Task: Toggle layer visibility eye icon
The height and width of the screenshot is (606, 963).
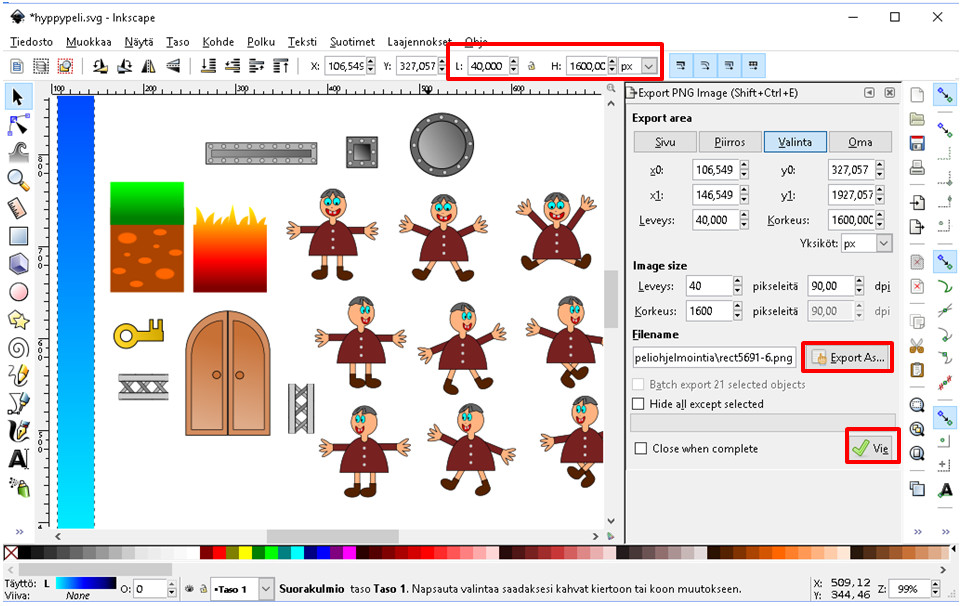Action: pyautogui.click(x=187, y=589)
